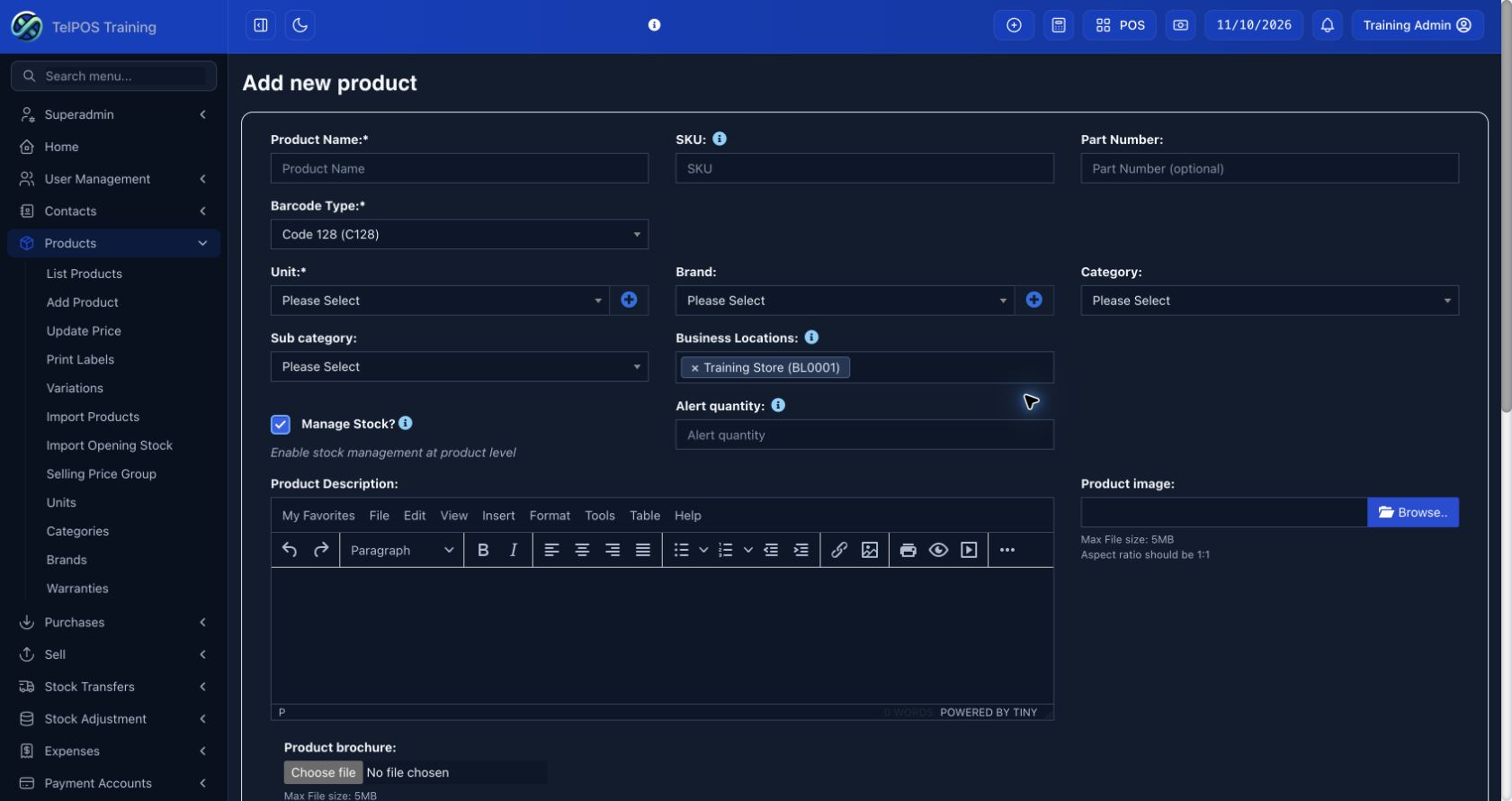Apply italic formatting in editor
The height and width of the screenshot is (801, 1512).
point(514,550)
